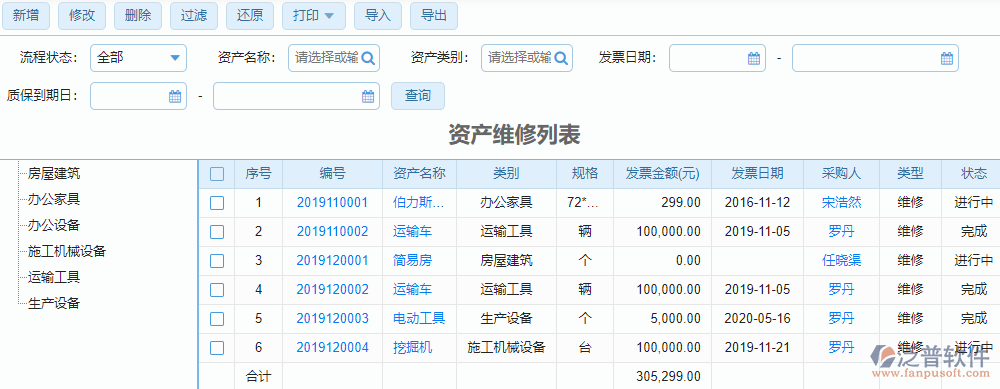Click the 删除 button
1000x389 pixels.
[x=138, y=16]
